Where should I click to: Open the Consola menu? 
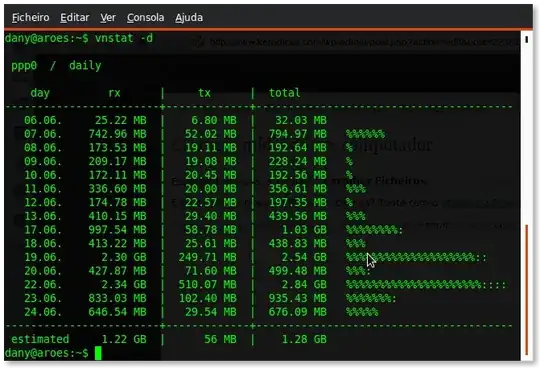click(x=145, y=18)
